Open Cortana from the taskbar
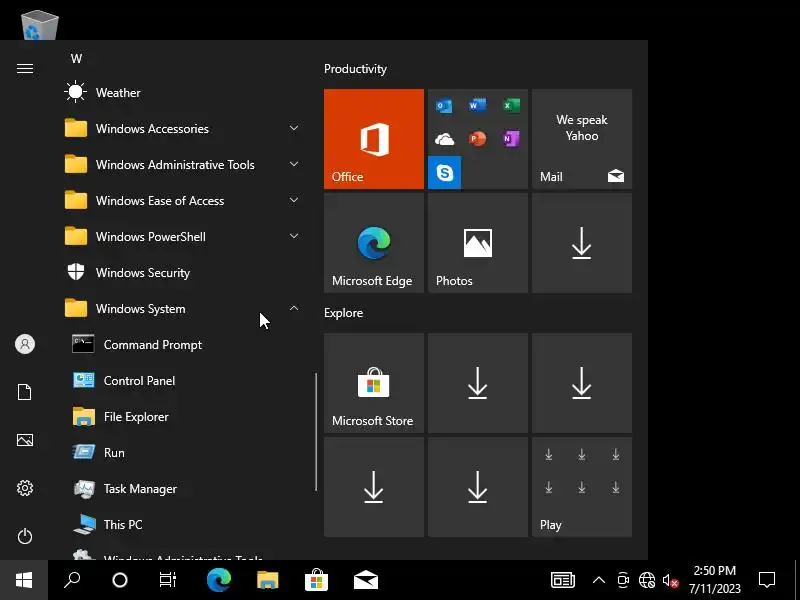Image resolution: width=800 pixels, height=600 pixels. [x=120, y=580]
